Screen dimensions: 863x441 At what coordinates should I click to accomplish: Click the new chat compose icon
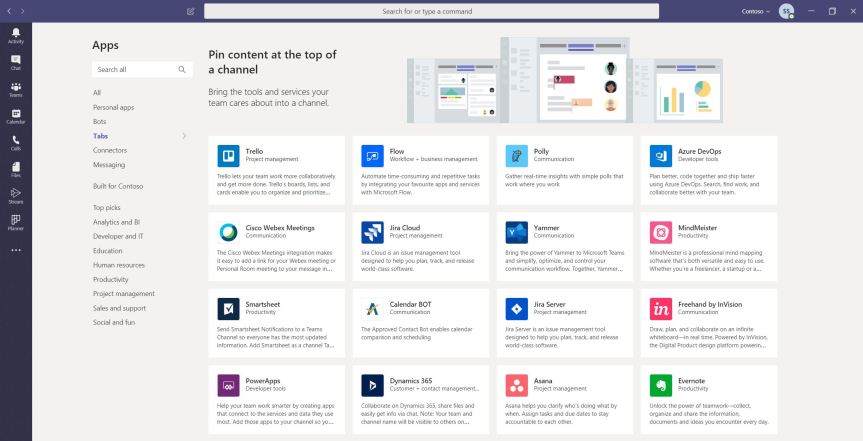pyautogui.click(x=191, y=11)
